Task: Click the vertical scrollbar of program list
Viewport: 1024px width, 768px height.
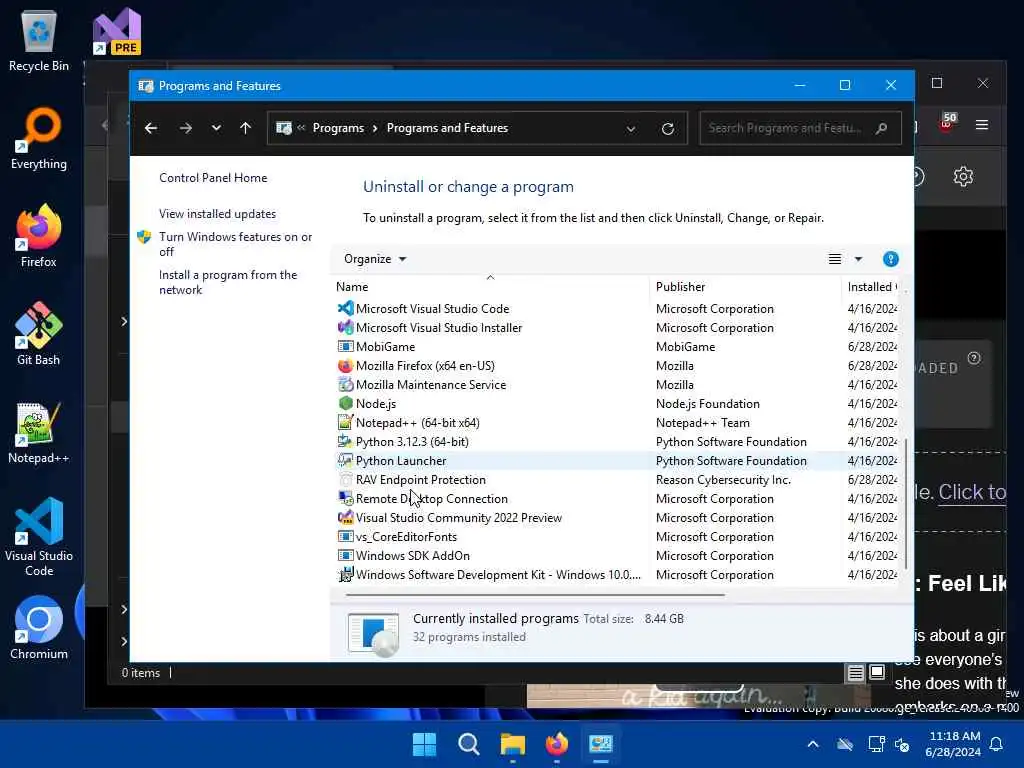Action: pyautogui.click(x=906, y=503)
